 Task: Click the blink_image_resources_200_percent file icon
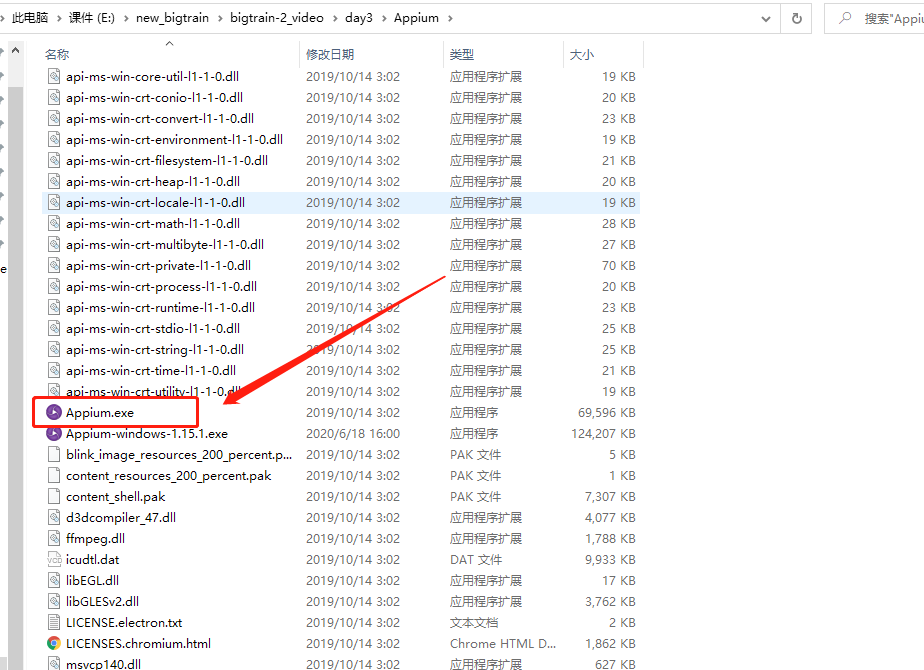(x=54, y=455)
